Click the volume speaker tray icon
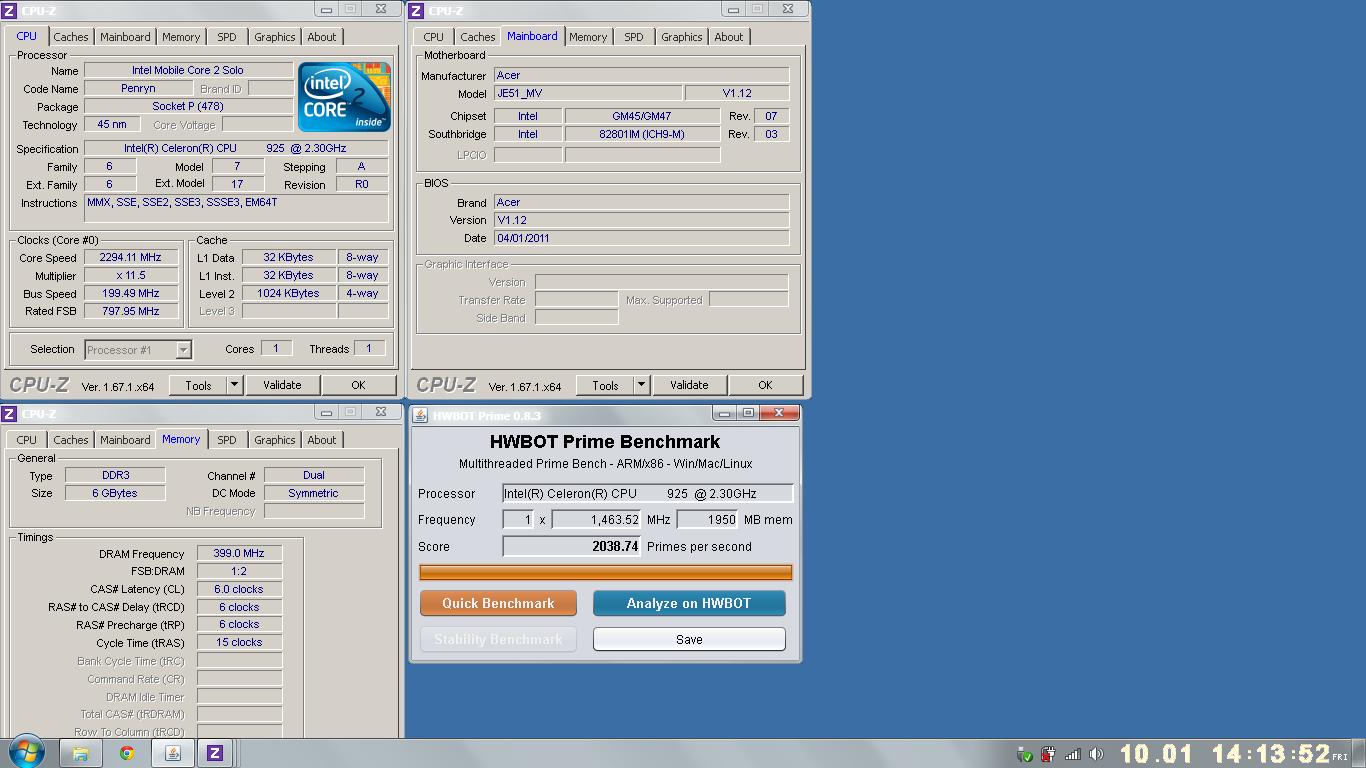Image resolution: width=1366 pixels, height=768 pixels. [1096, 754]
